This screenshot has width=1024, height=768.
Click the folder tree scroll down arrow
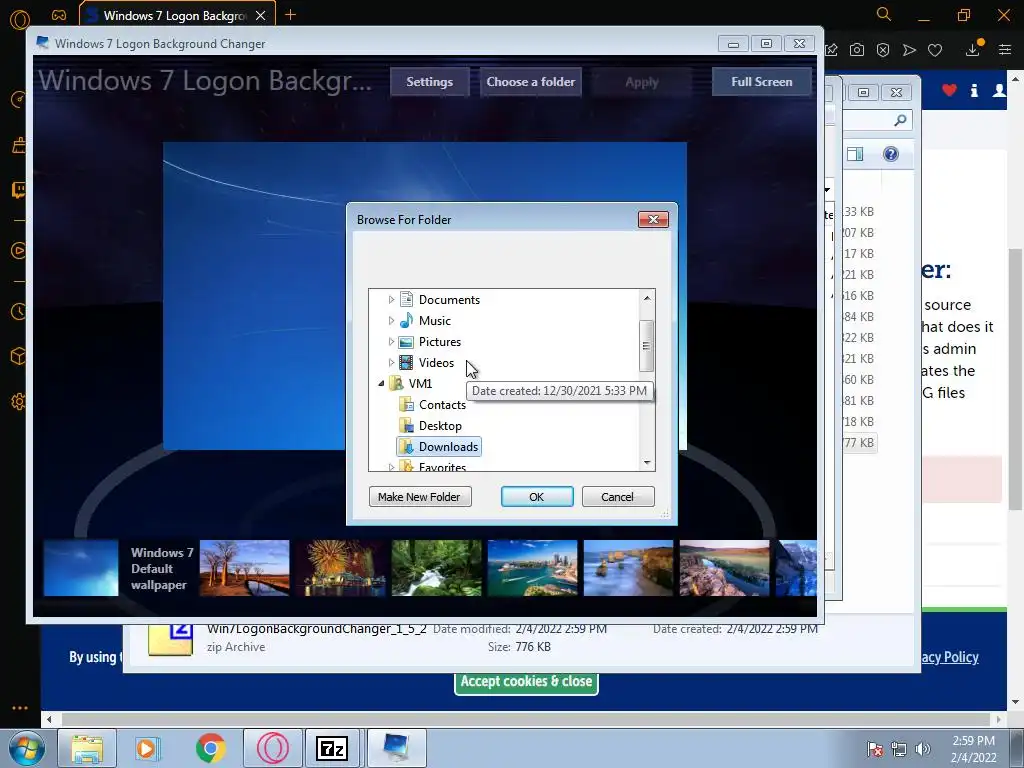(x=647, y=462)
